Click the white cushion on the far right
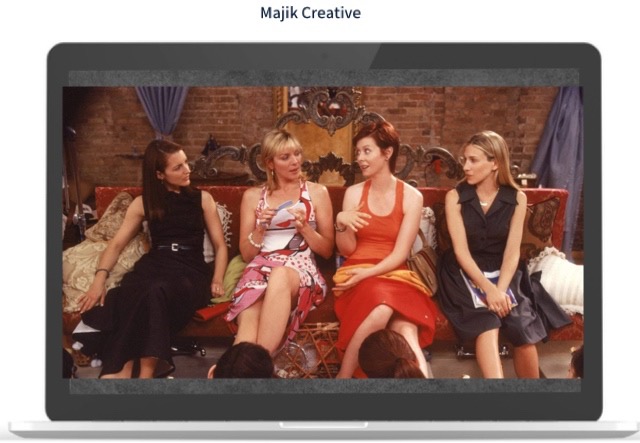The image size is (640, 443). (562, 278)
